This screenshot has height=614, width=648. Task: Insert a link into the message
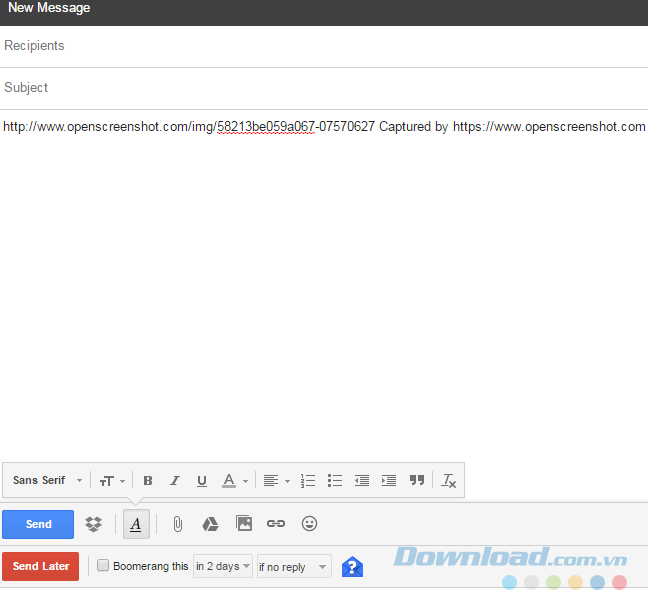click(x=276, y=524)
